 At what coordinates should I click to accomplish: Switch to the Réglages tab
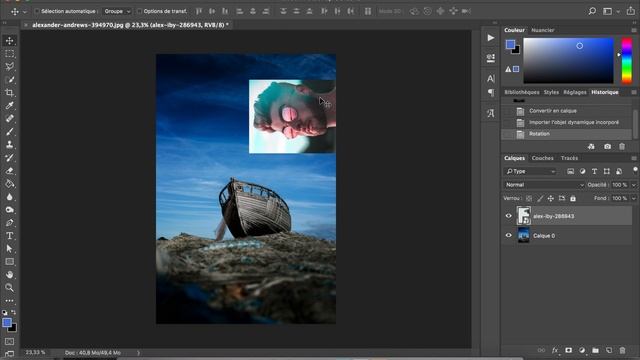click(575, 92)
